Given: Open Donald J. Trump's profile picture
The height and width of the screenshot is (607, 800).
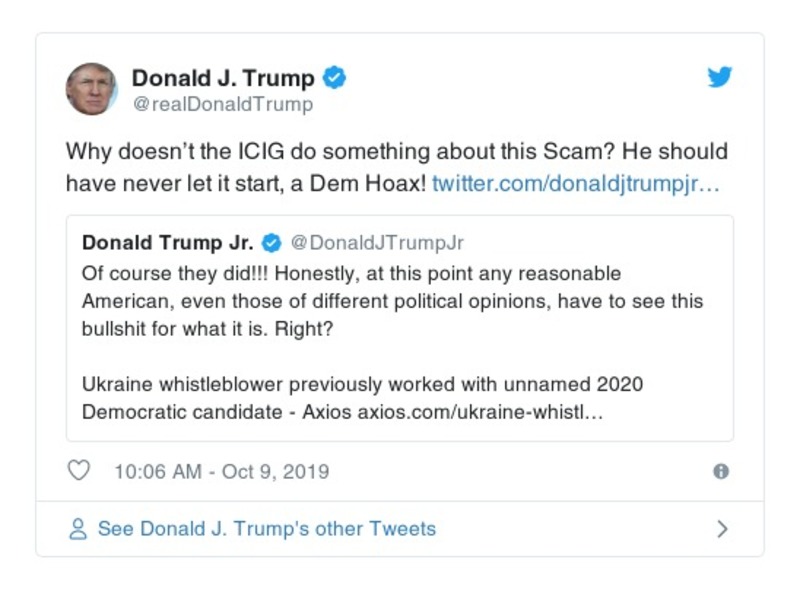Looking at the screenshot, I should coord(91,89).
